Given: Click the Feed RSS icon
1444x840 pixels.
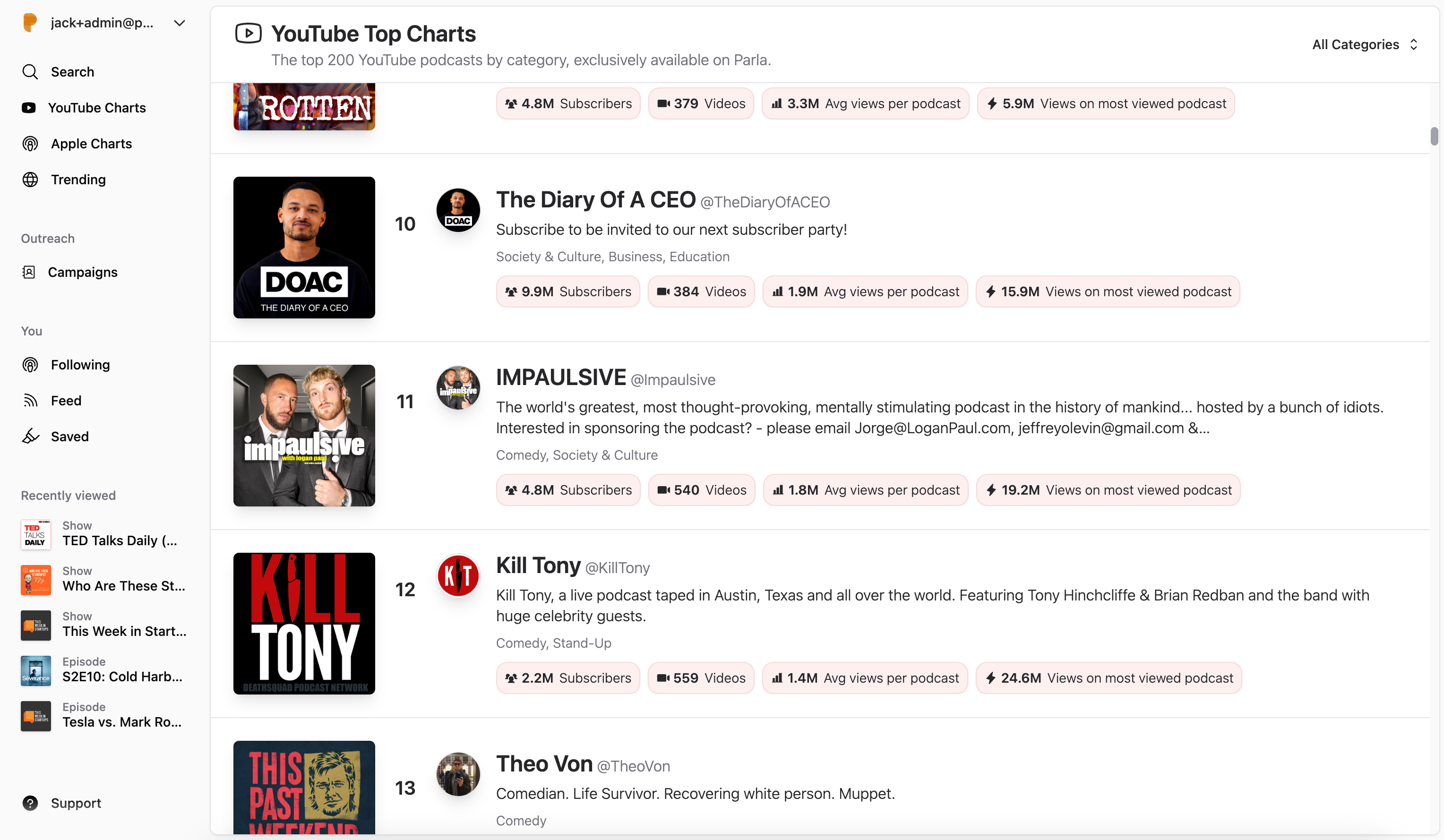Looking at the screenshot, I should tap(30, 401).
